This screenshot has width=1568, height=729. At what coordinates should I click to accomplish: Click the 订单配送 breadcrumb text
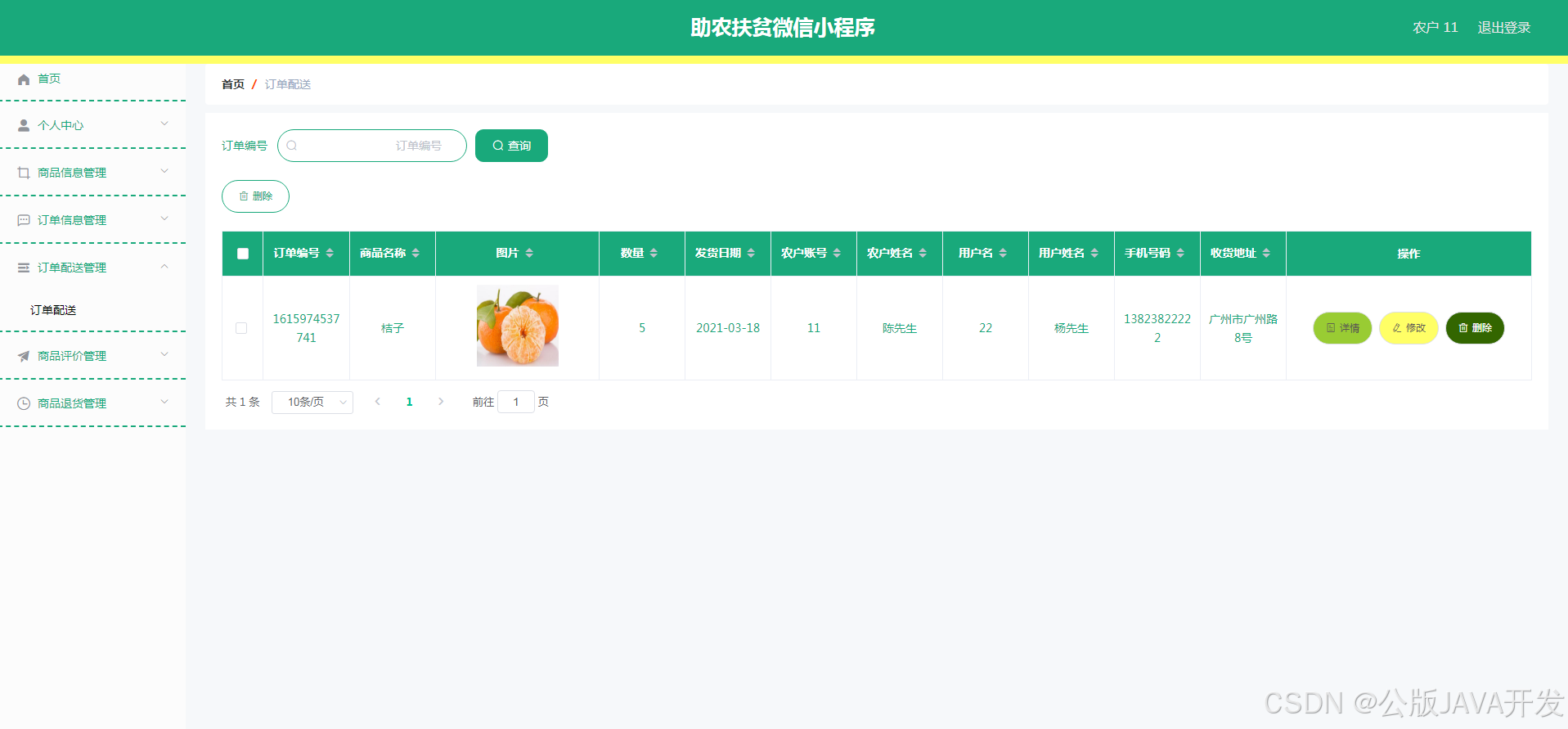[x=288, y=84]
